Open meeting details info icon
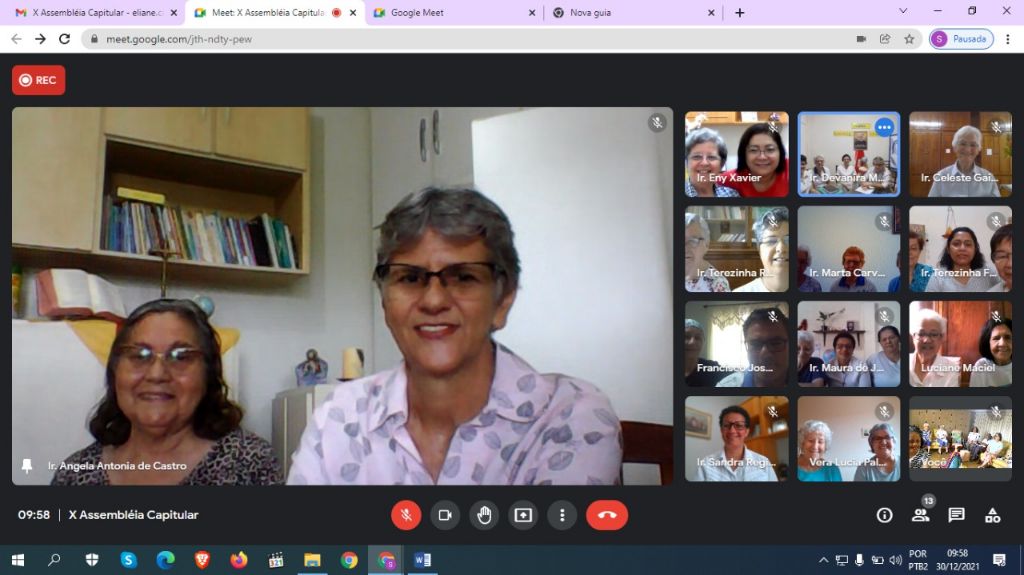This screenshot has height=575, width=1024. point(884,515)
